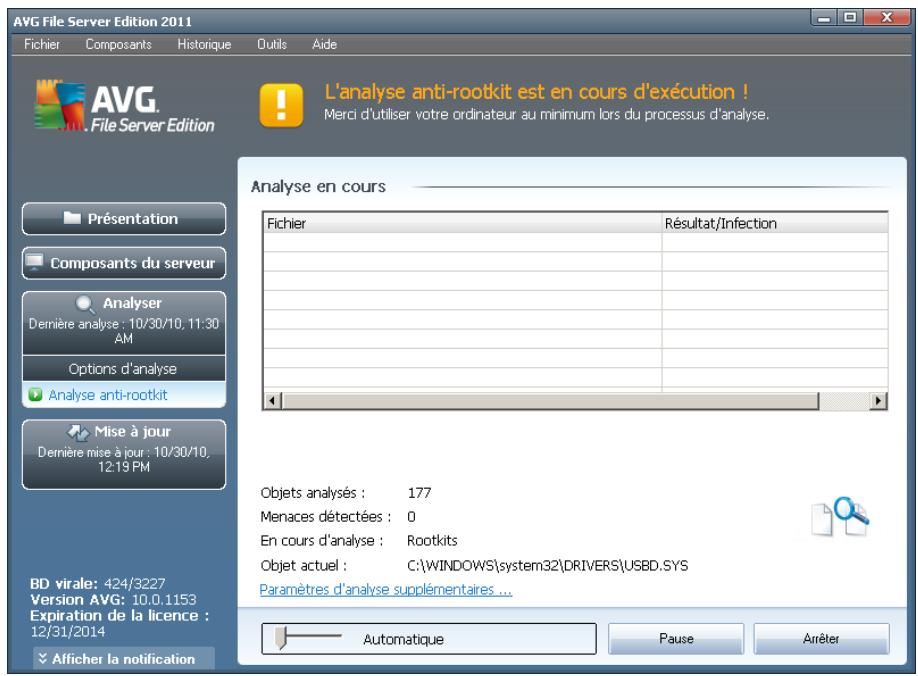Screen dimensions: 918x676
Task: Click the Version AVG 10.0.1153 text
Action: point(113,599)
